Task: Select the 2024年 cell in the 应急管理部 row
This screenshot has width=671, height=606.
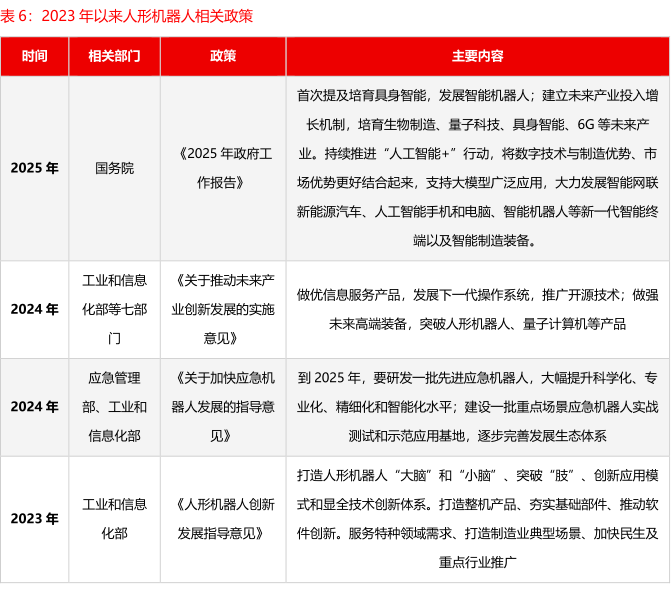Action: [x=34, y=407]
